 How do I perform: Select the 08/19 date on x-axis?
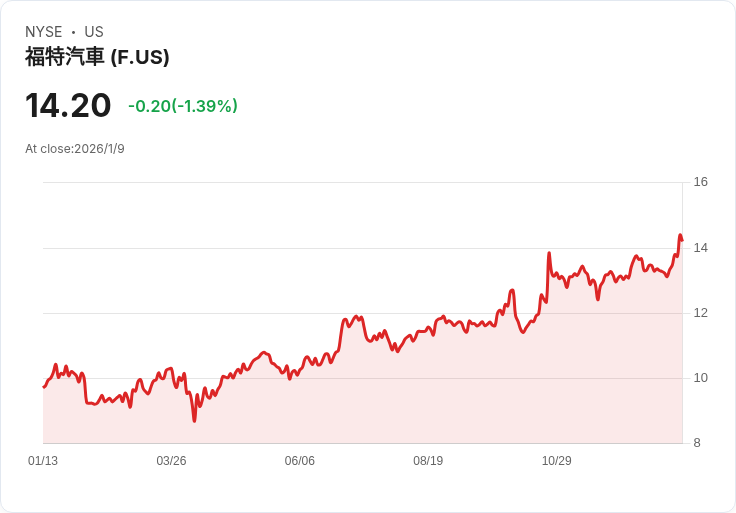coord(428,461)
